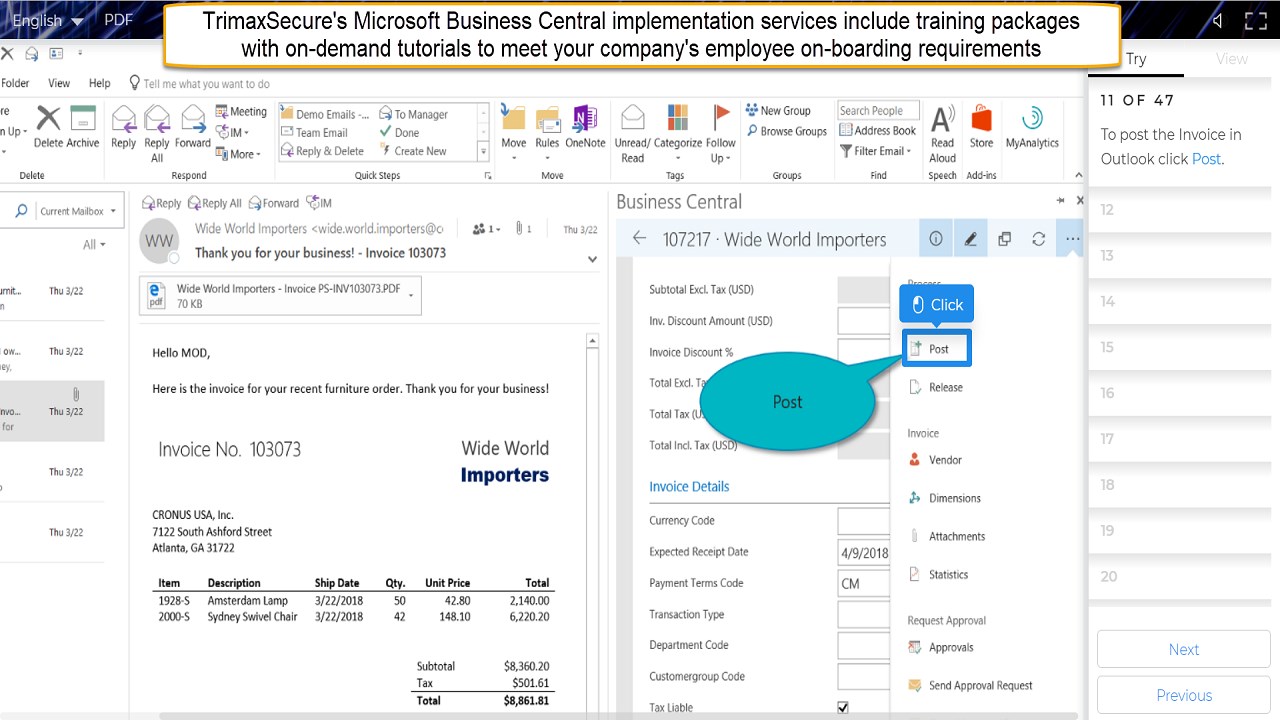This screenshot has height=720, width=1280.
Task: Click the Reply ribbon button
Action: pyautogui.click(x=124, y=127)
